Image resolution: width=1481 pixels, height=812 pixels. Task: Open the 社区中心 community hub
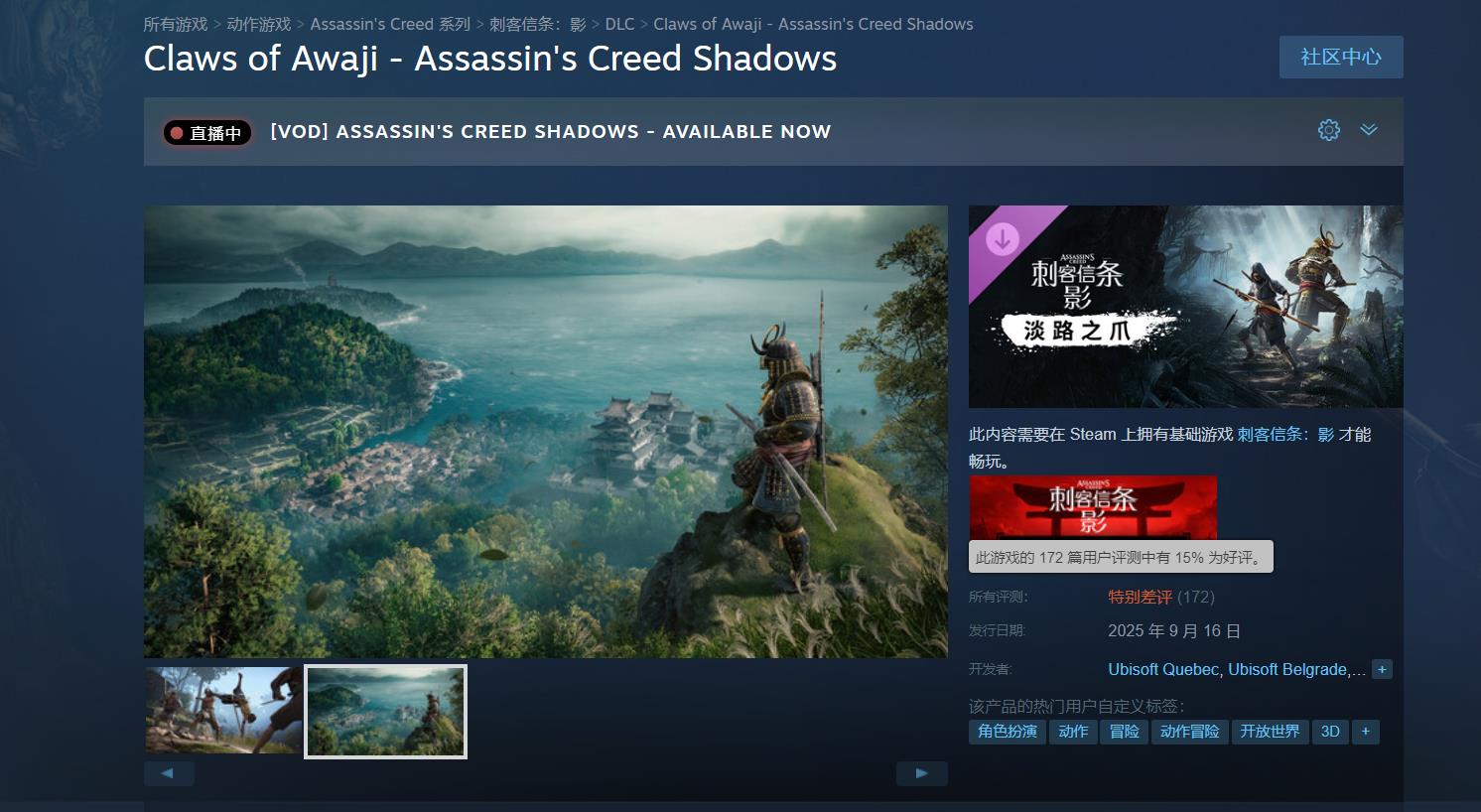(x=1341, y=57)
